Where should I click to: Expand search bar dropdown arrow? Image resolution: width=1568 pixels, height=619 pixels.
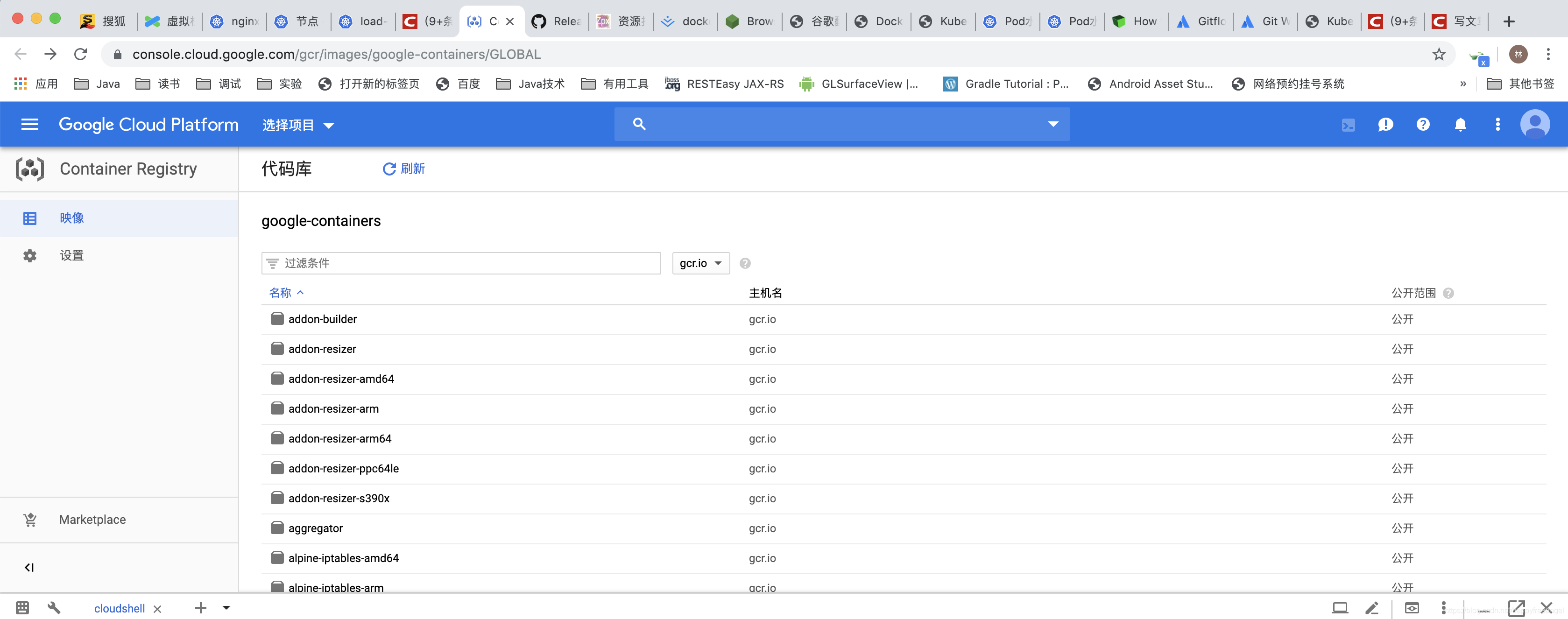[1053, 124]
